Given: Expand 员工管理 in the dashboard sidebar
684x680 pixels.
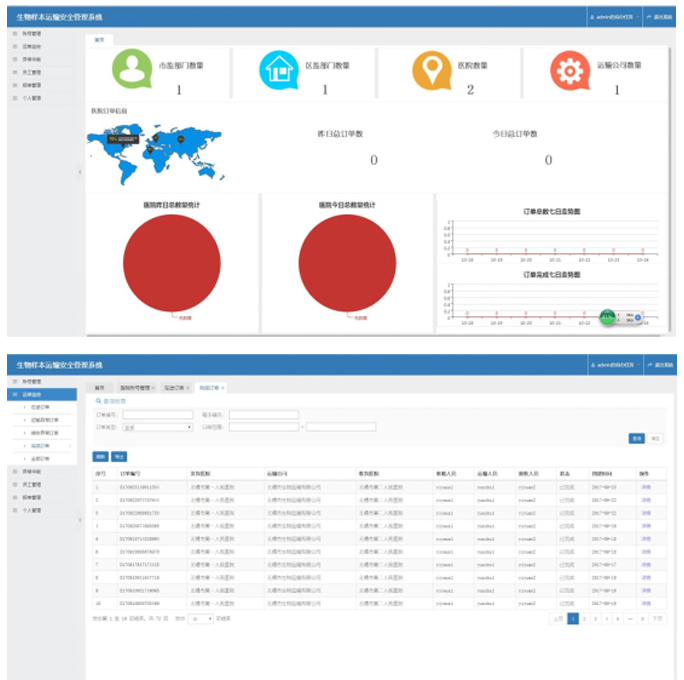Looking at the screenshot, I should coord(42,72).
